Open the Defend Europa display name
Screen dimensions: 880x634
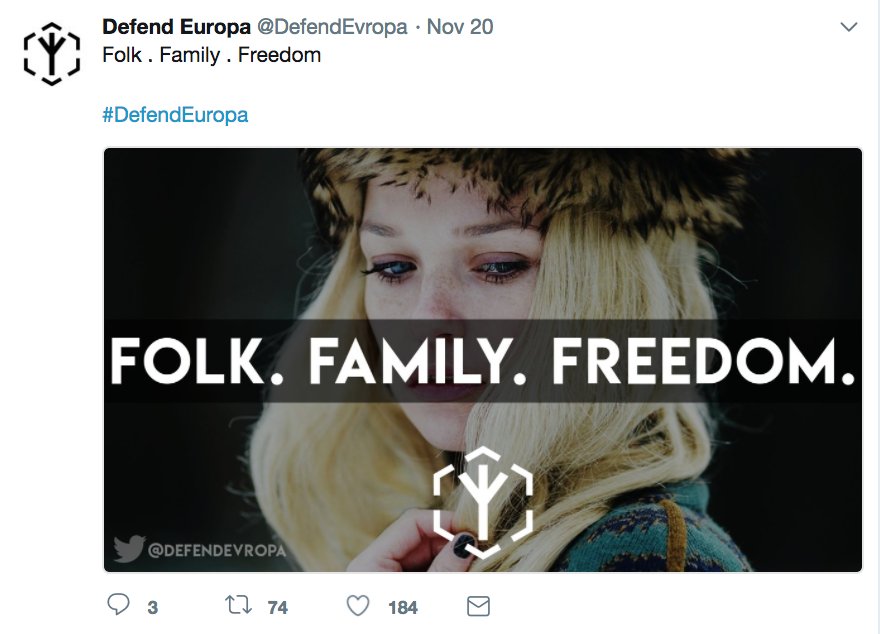[x=176, y=26]
